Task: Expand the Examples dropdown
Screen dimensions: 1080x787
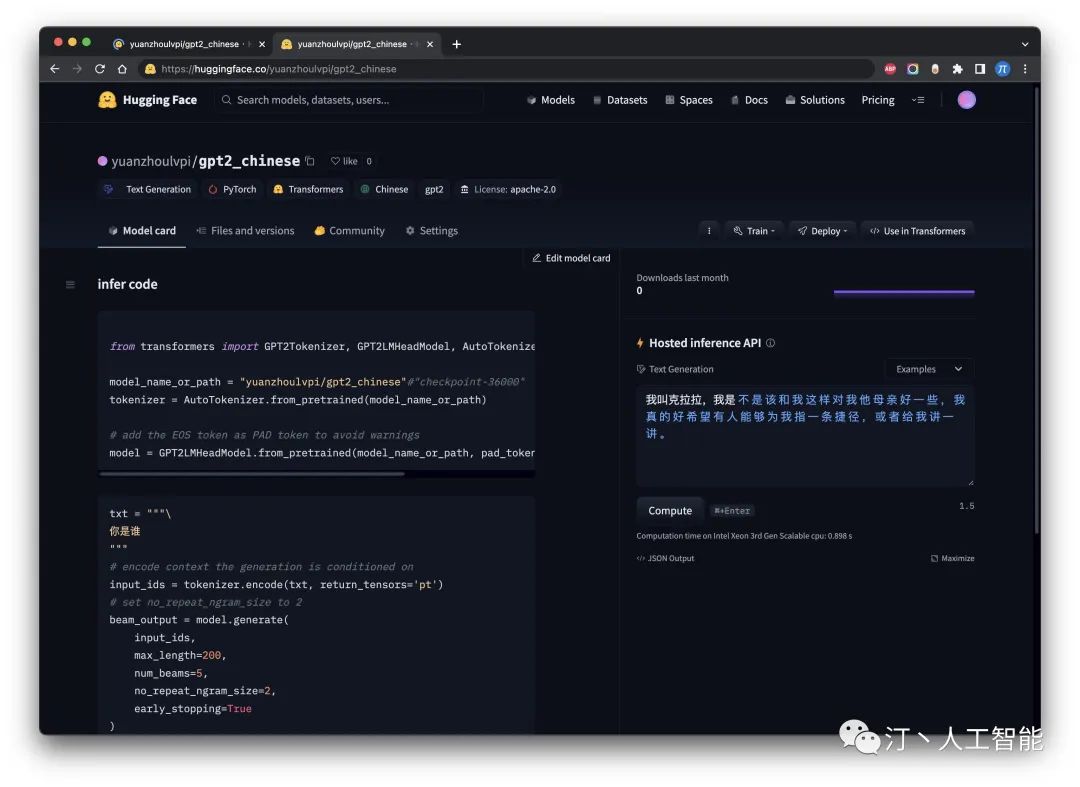Action: point(929,369)
